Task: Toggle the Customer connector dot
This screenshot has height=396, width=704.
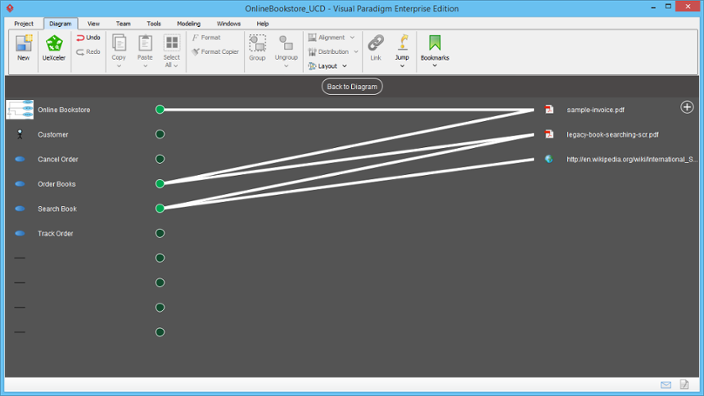Action: pyautogui.click(x=160, y=134)
